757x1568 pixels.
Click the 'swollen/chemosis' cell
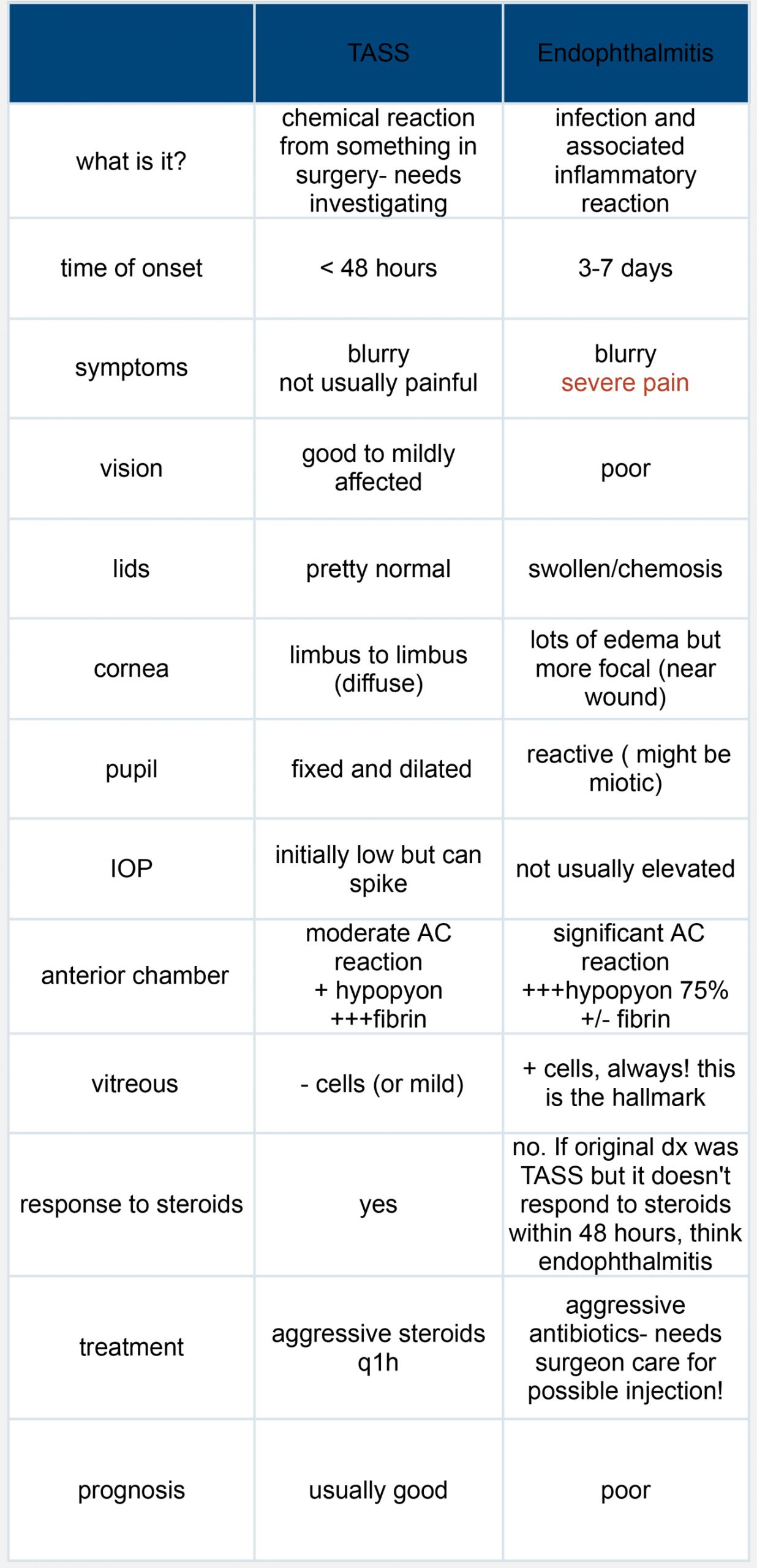625,569
